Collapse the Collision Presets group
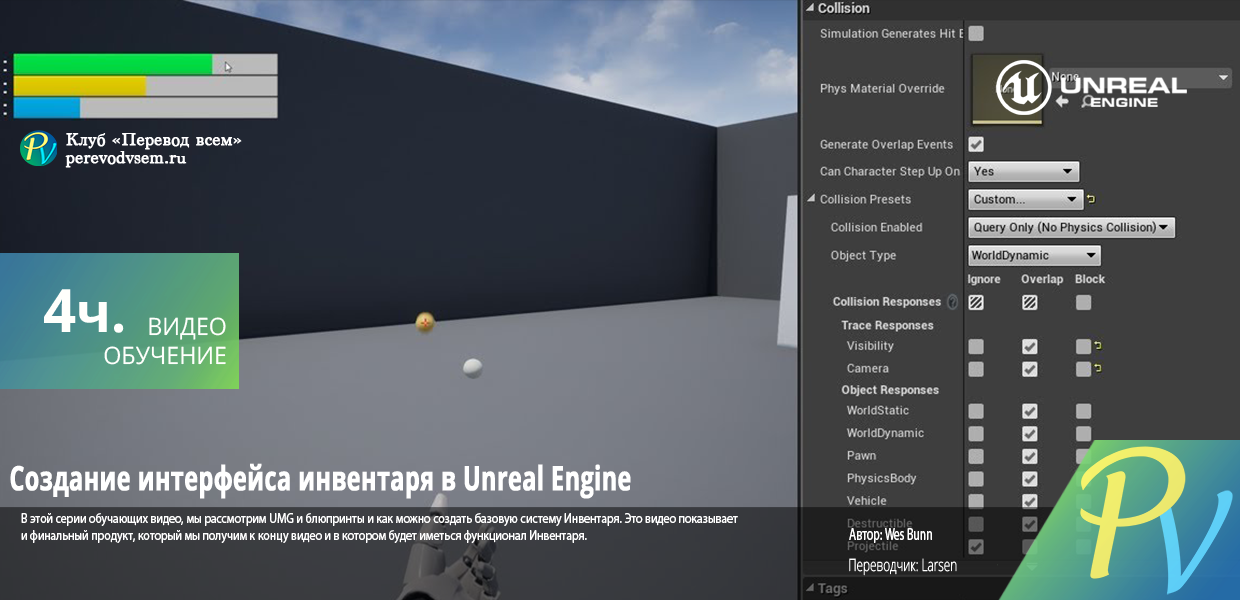Viewport: 1240px width, 600px height. pos(811,199)
